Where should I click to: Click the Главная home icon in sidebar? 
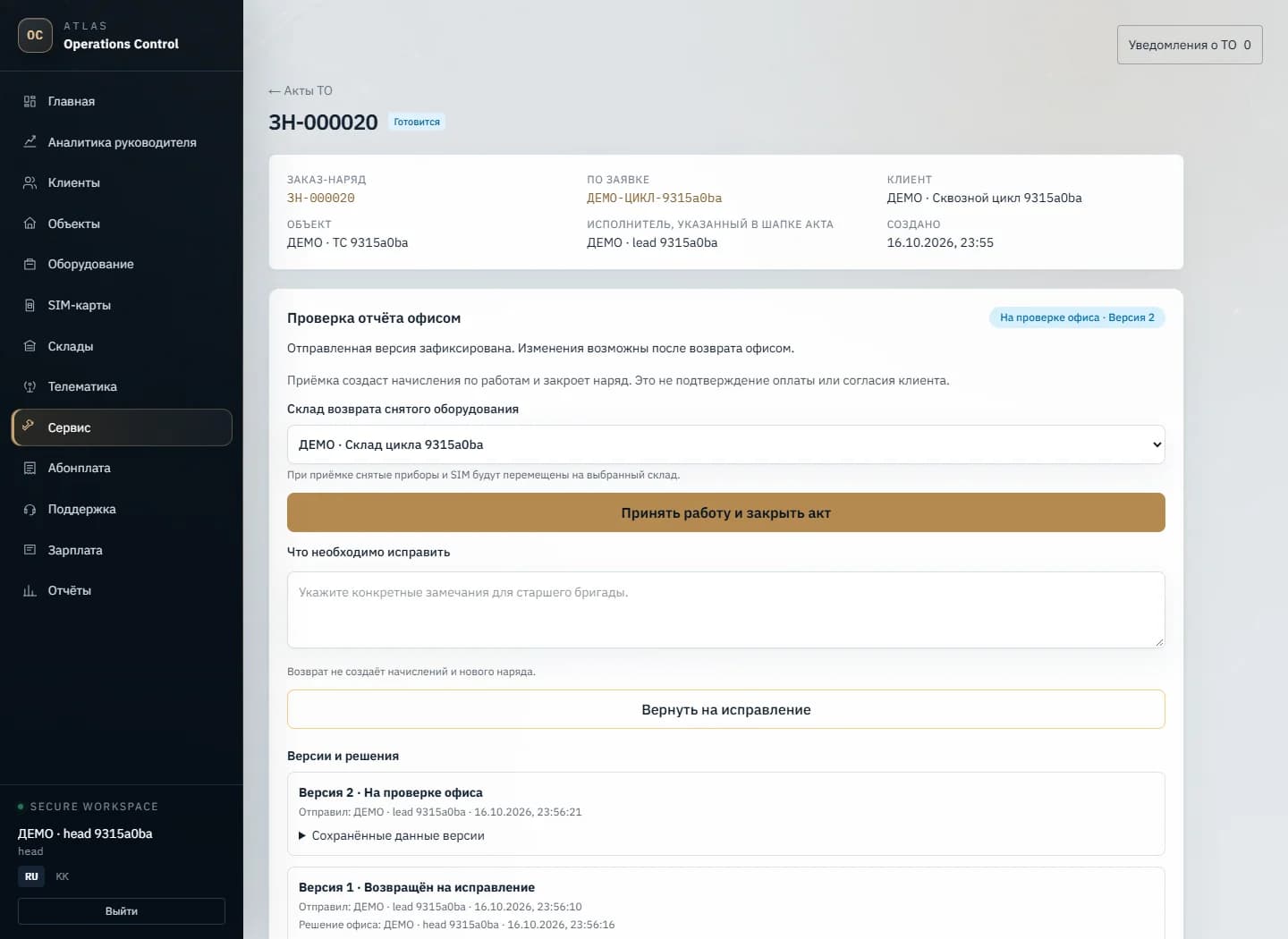[30, 101]
